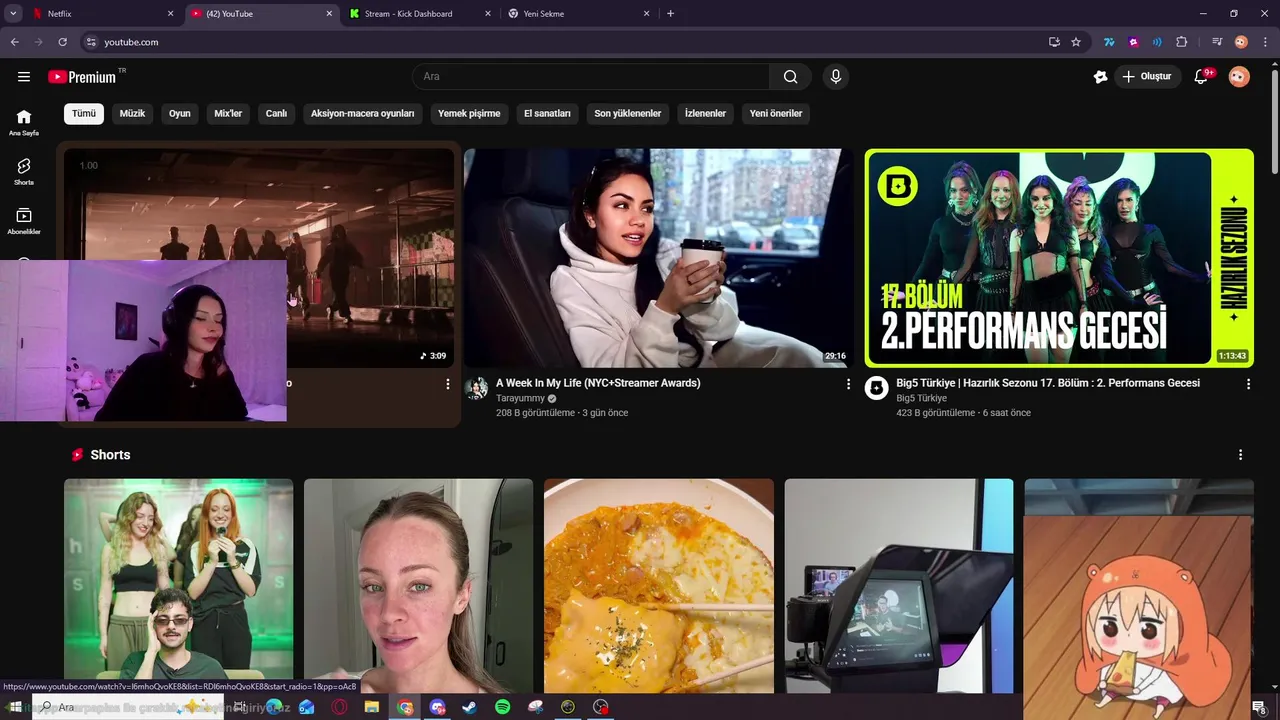Click the Oluştur create button
This screenshot has height=720, width=1280.
coord(1149,77)
